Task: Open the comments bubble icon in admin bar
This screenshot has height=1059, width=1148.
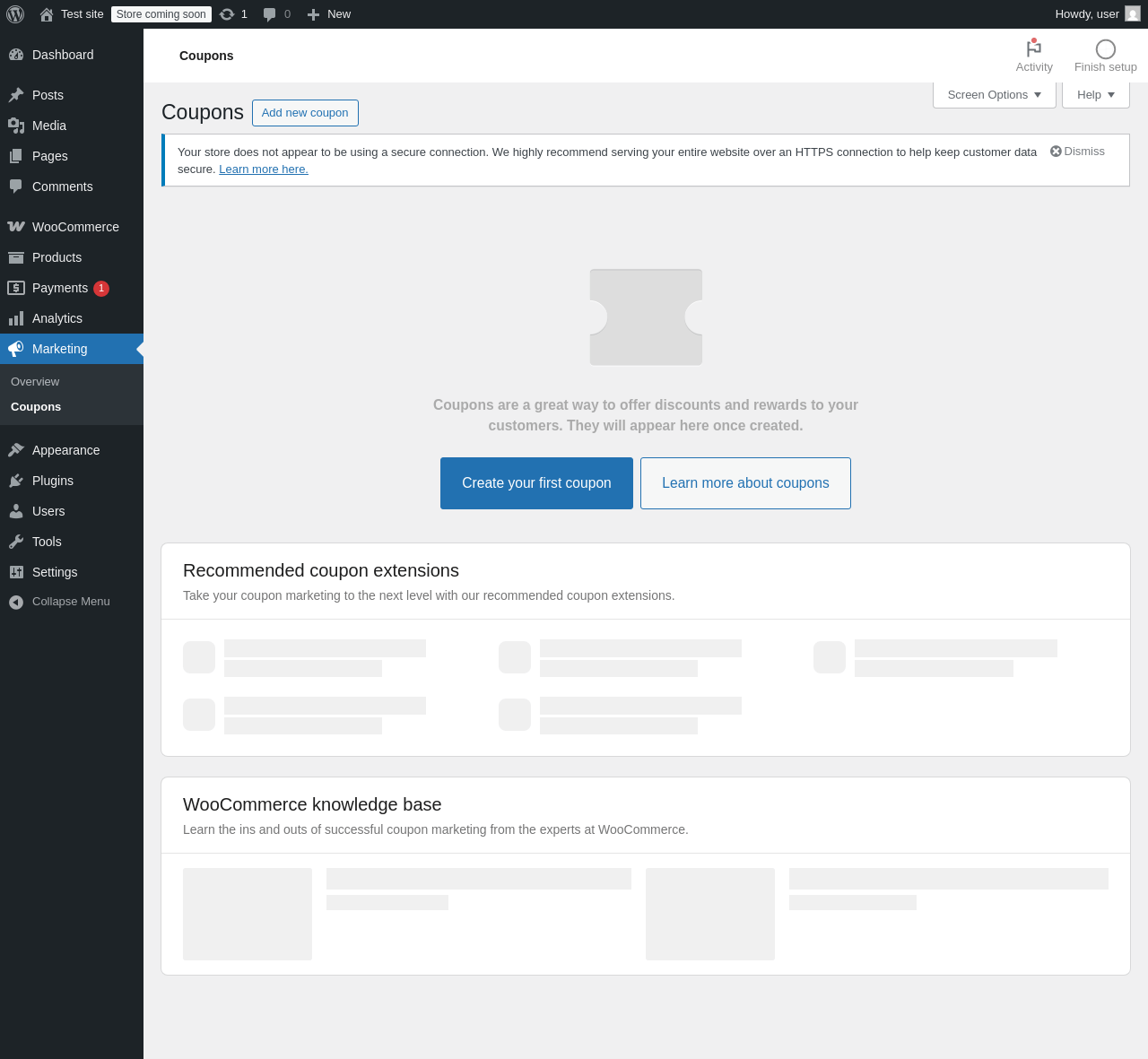Action: click(270, 14)
